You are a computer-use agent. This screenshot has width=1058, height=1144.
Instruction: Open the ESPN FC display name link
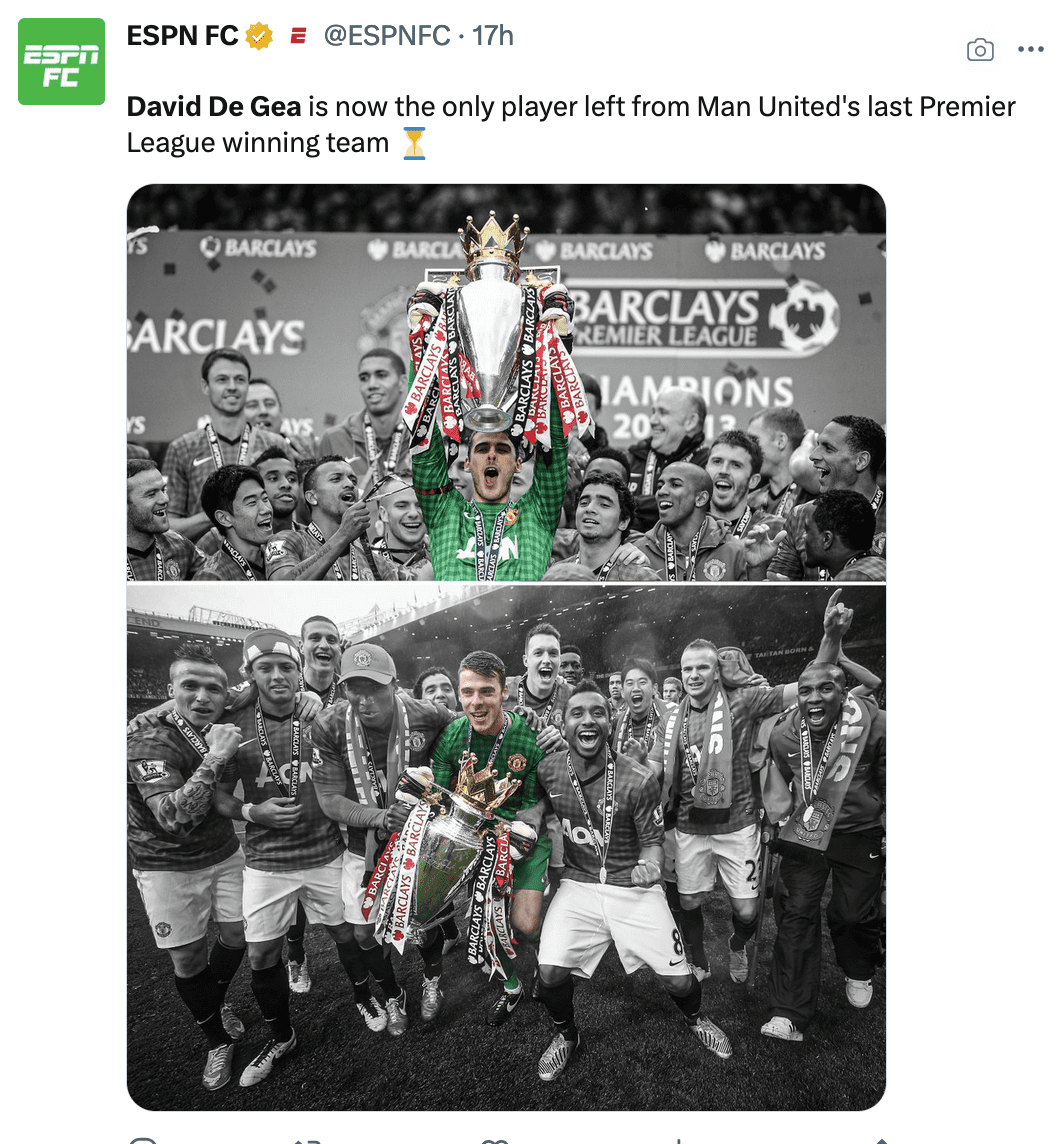tap(182, 36)
